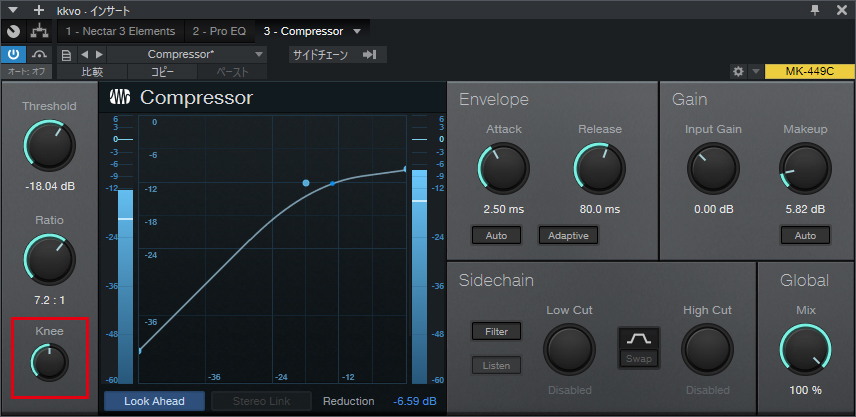856x417 pixels.
Task: Open the preset document icon
Action: (x=66, y=55)
